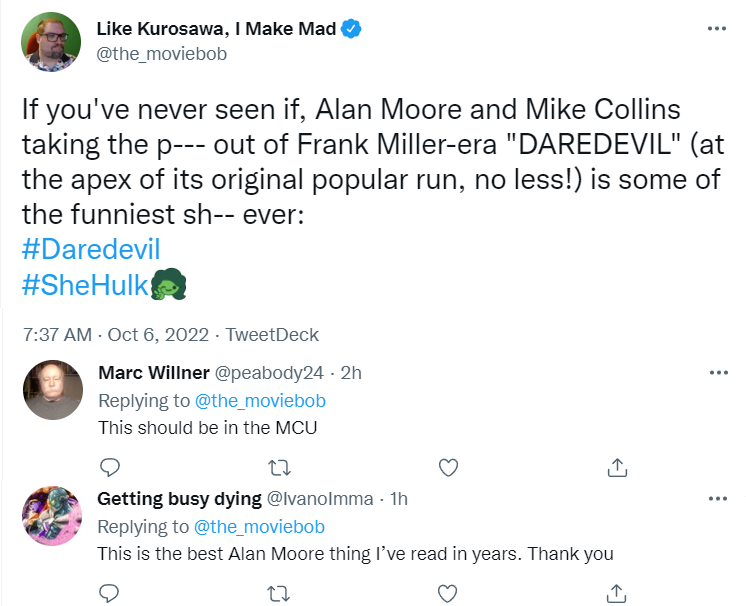
Task: Click the blue verified badge
Action: [x=351, y=29]
